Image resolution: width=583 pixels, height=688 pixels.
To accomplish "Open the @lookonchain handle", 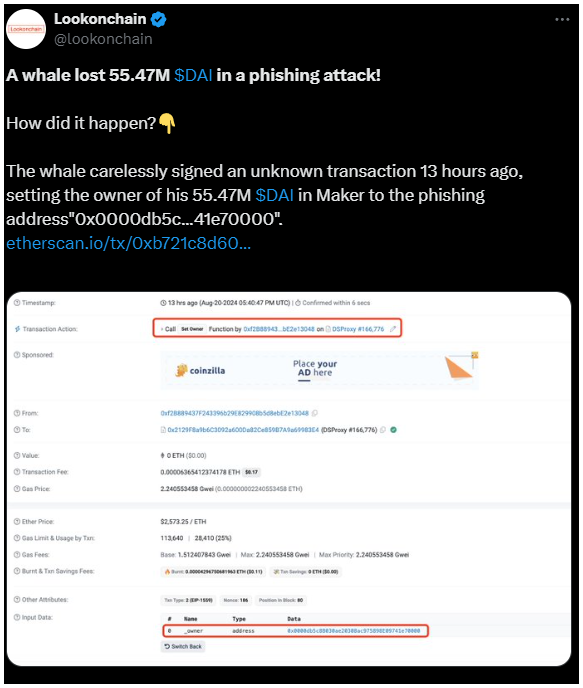I will click(x=103, y=39).
